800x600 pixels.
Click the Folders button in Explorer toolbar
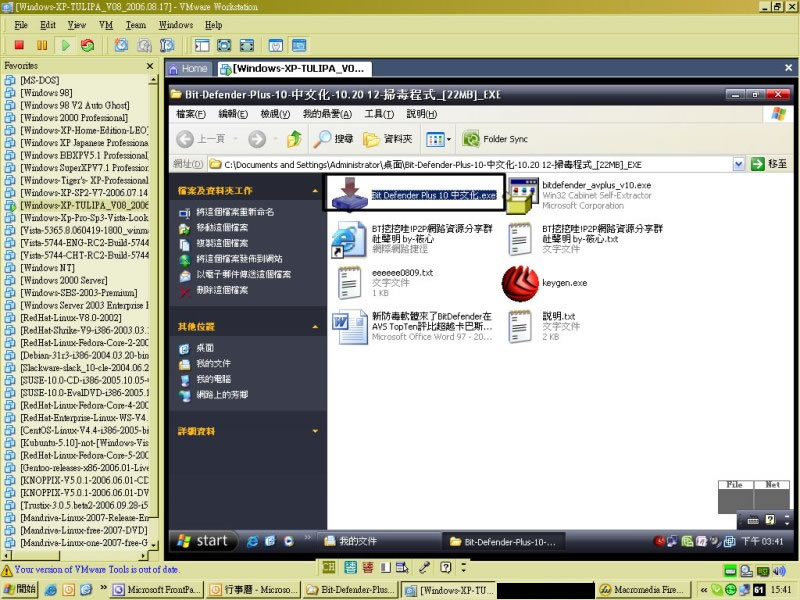(388, 139)
